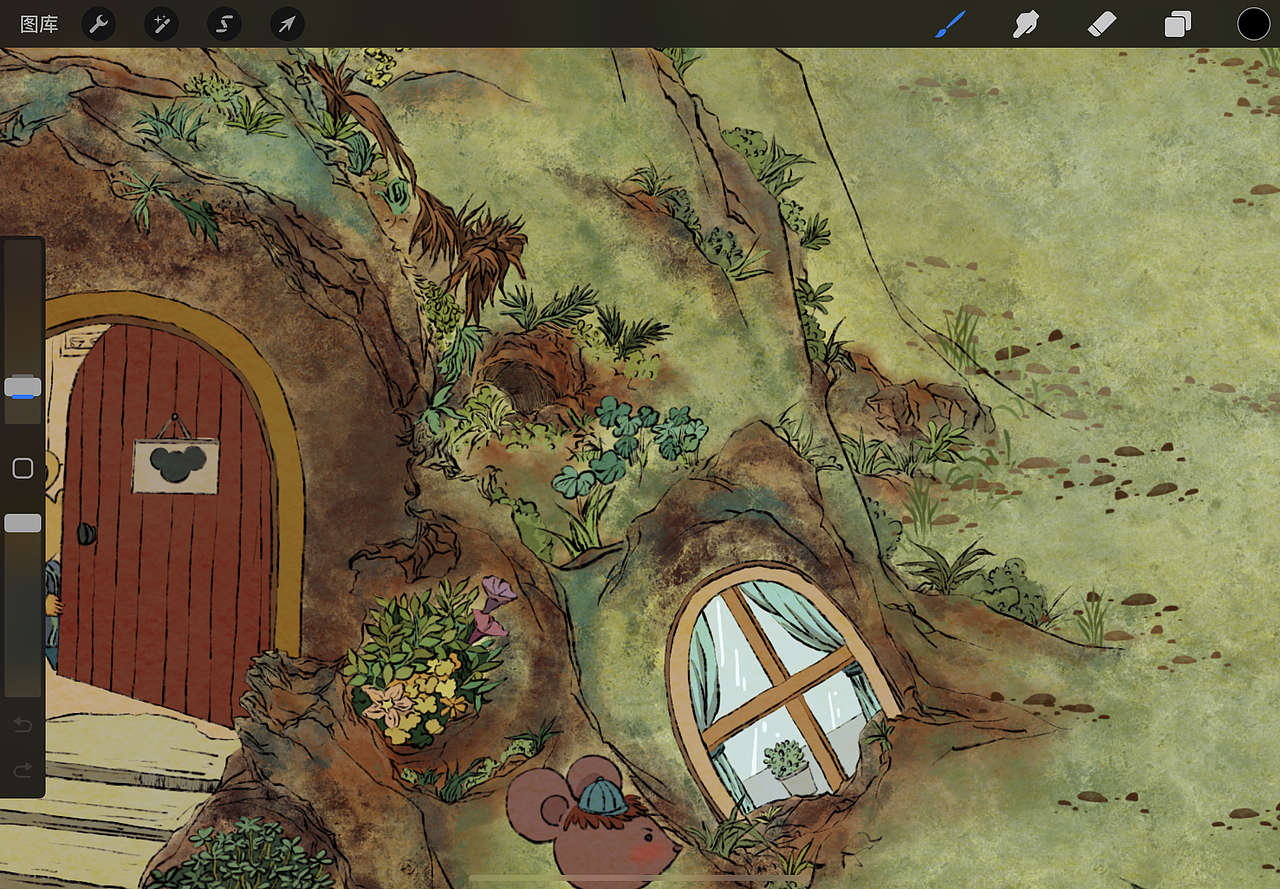Activate the Selection tool

(224, 24)
